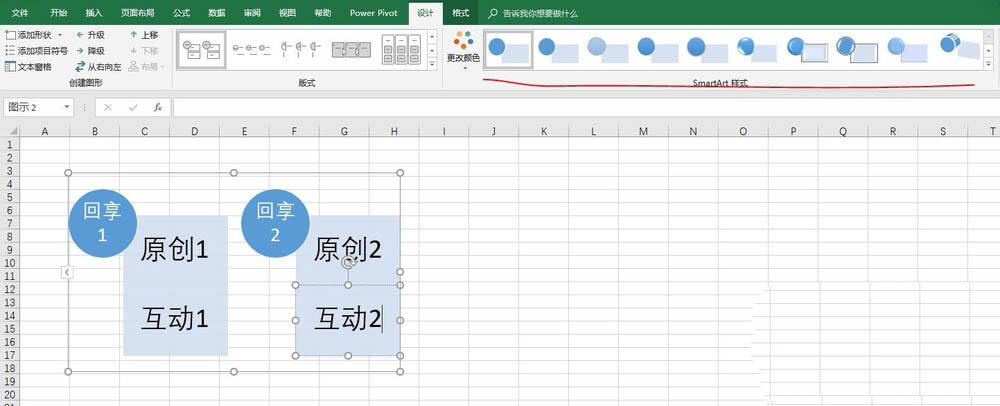Viewport: 1000px width, 406px height.
Task: Expand the text pane arrow on SmartArt left edge
Action: click(x=66, y=272)
